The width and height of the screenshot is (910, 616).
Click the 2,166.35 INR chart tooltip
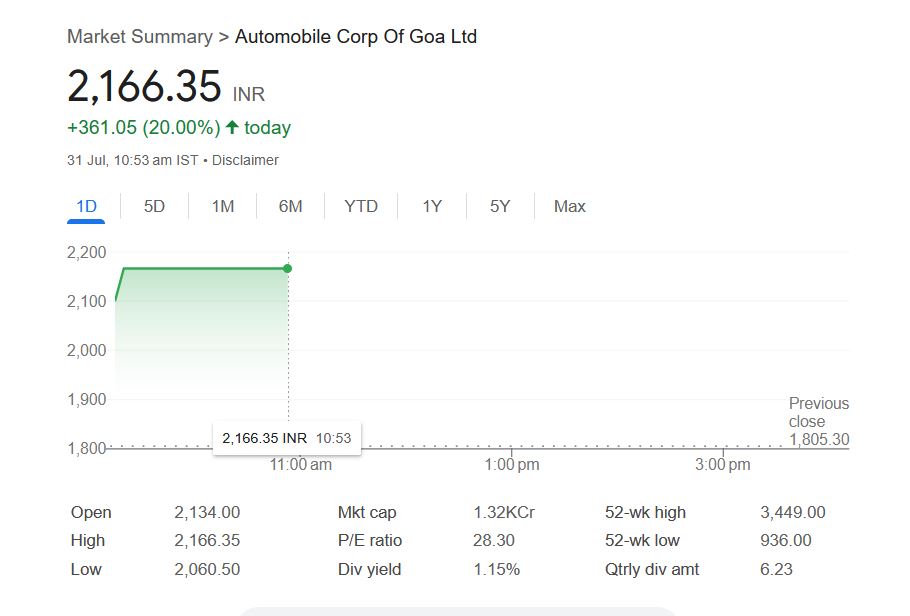(286, 438)
